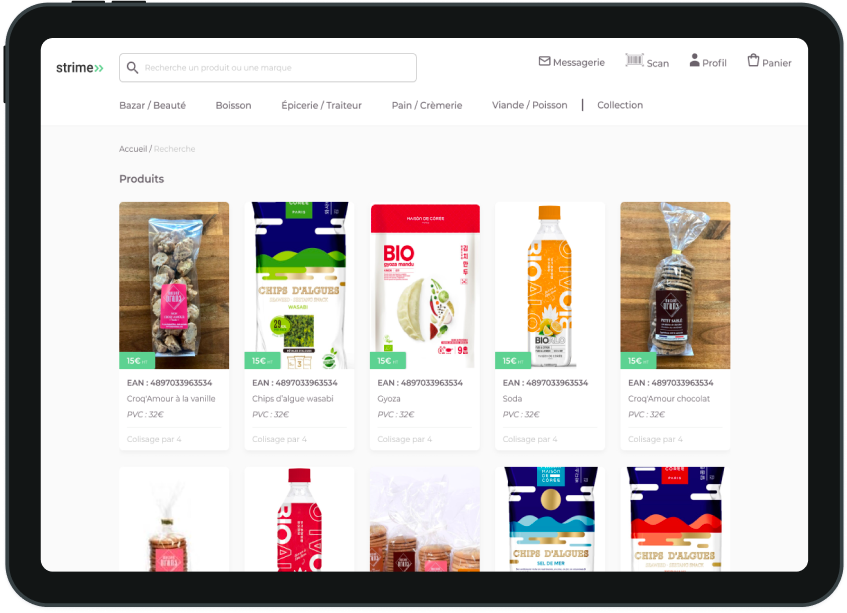Open the Gyoza product image

click(425, 285)
